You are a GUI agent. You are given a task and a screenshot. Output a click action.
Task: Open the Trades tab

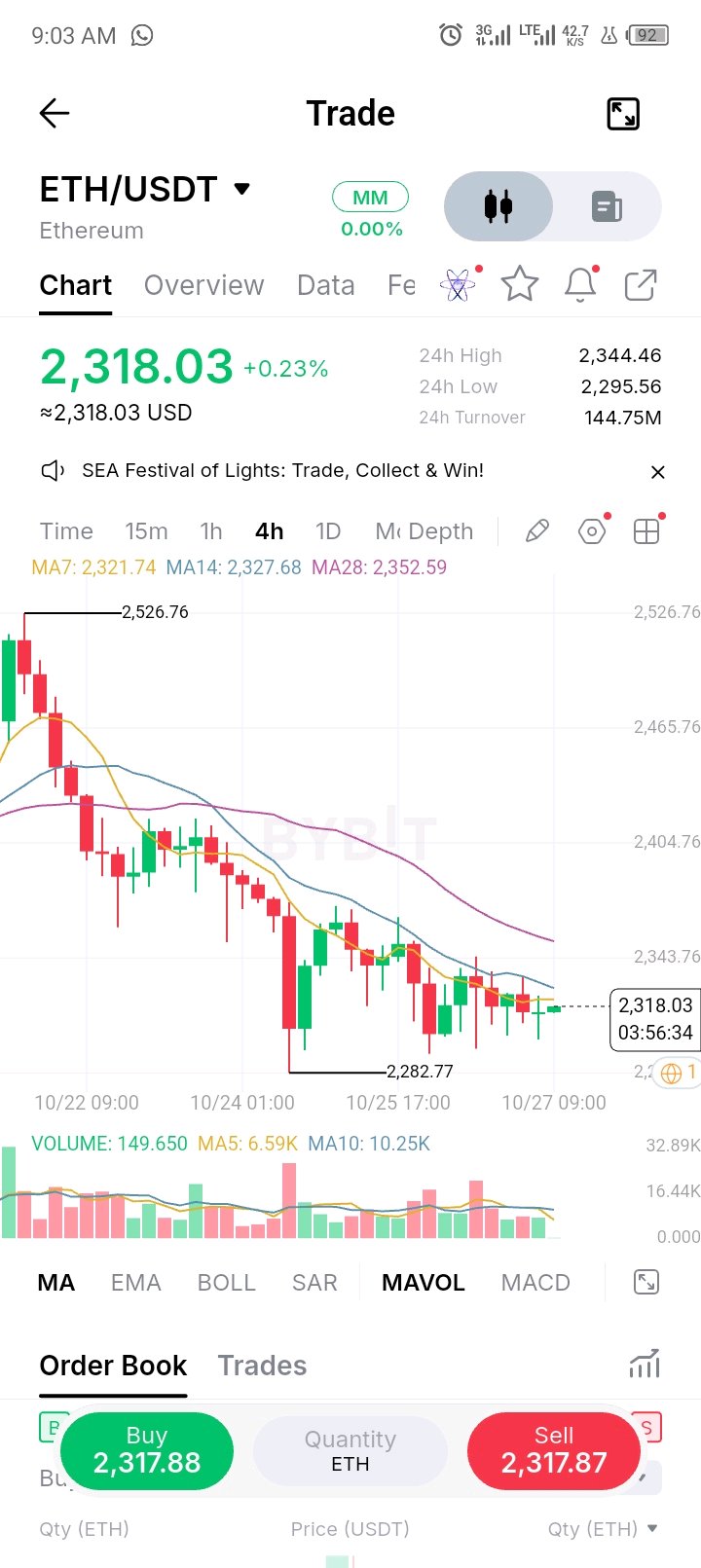click(262, 1366)
